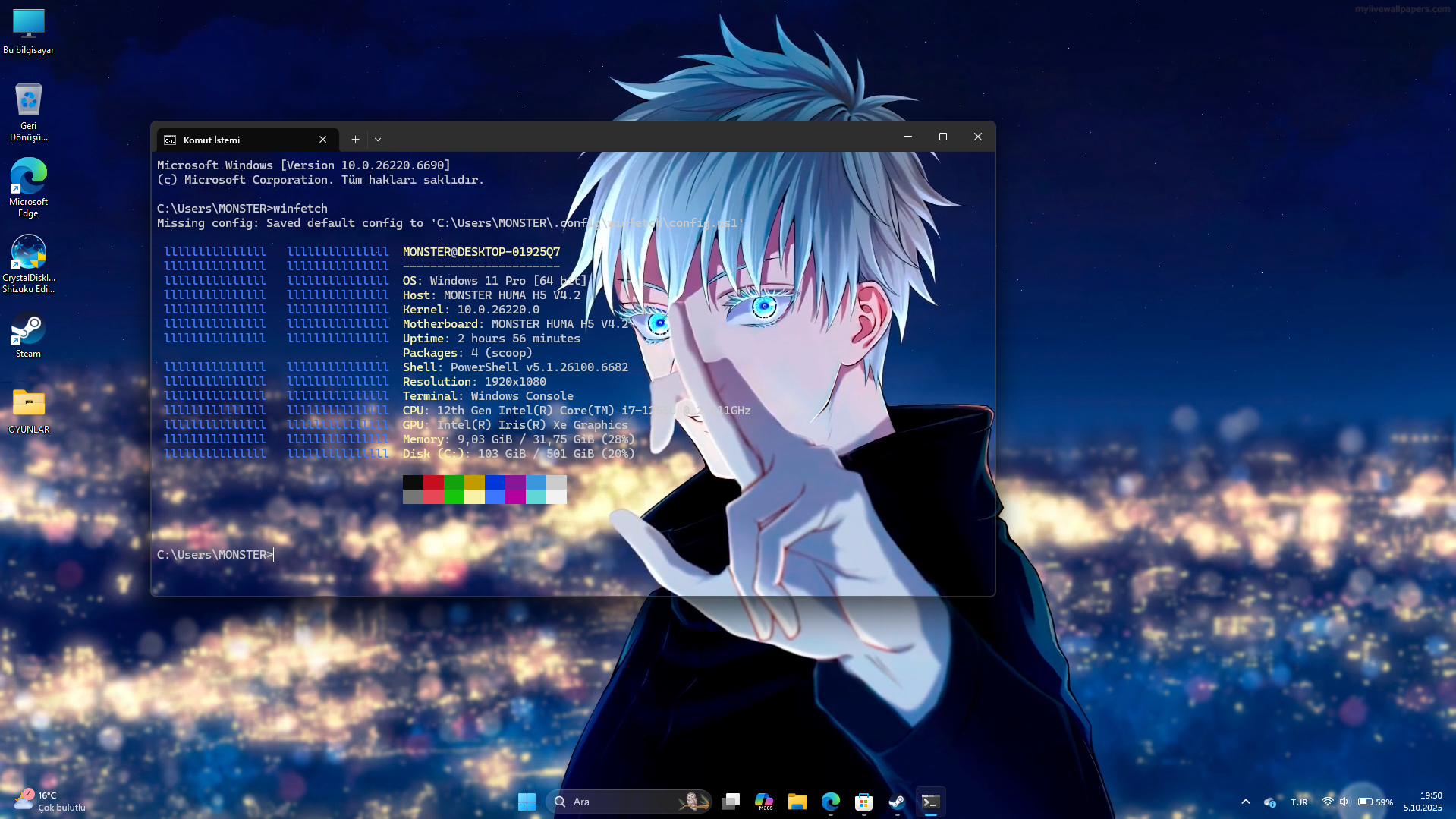Open Microsoft 365 Copilot taskbar icon
1456x819 pixels.
[764, 802]
